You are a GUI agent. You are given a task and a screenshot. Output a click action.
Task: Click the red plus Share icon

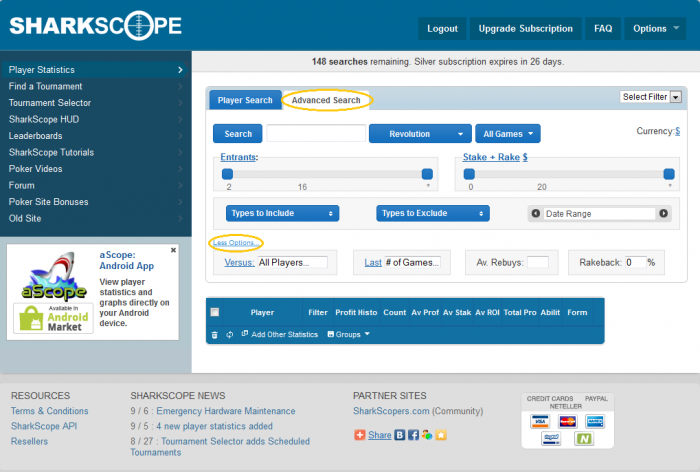coord(359,435)
